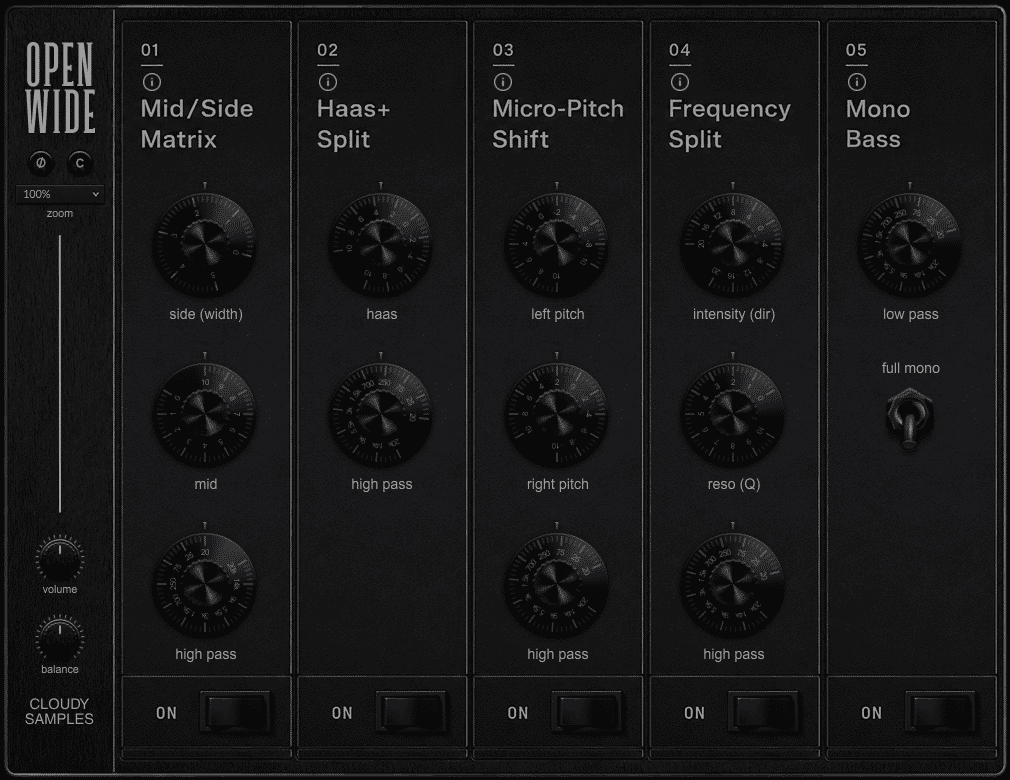Click the Open Wide logo

tap(60, 88)
